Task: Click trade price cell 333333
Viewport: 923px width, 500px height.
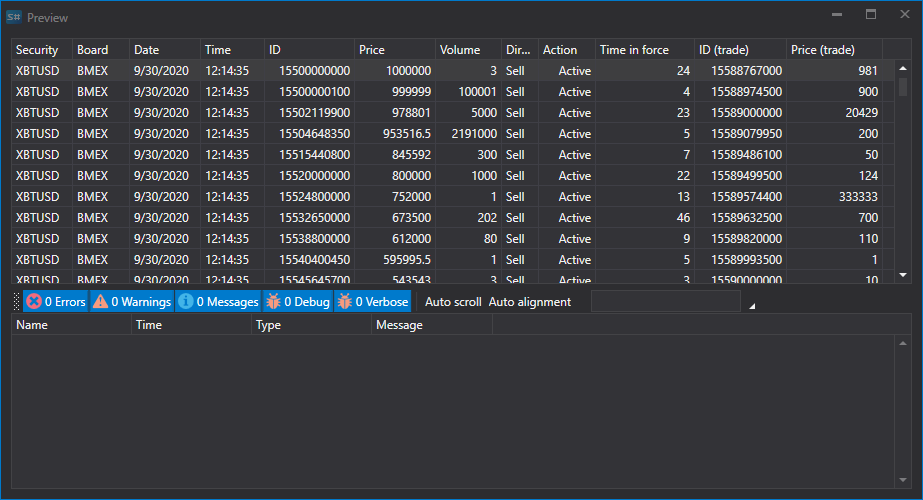Action: pos(835,197)
